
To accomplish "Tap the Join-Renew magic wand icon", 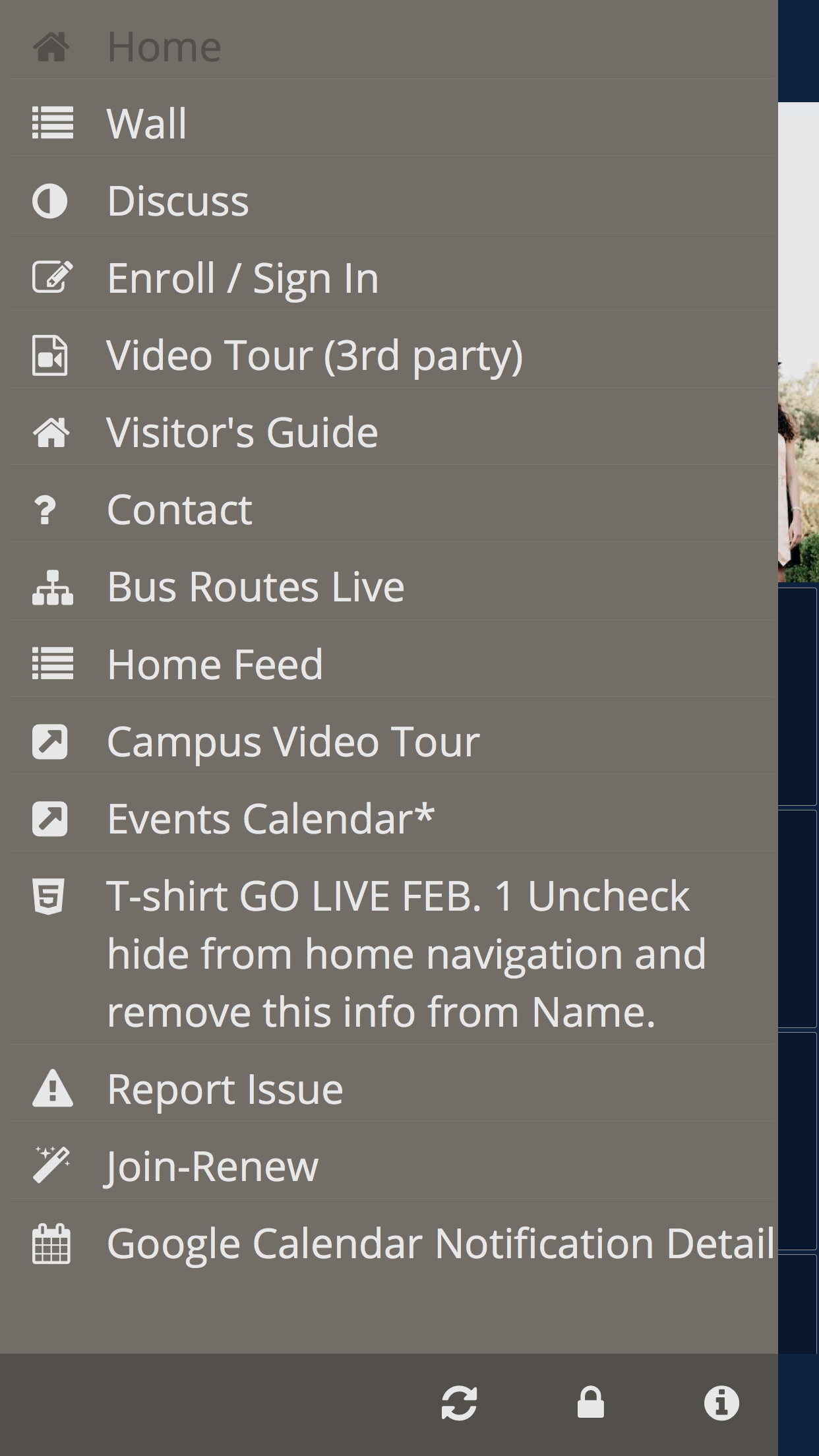I will tap(51, 1166).
